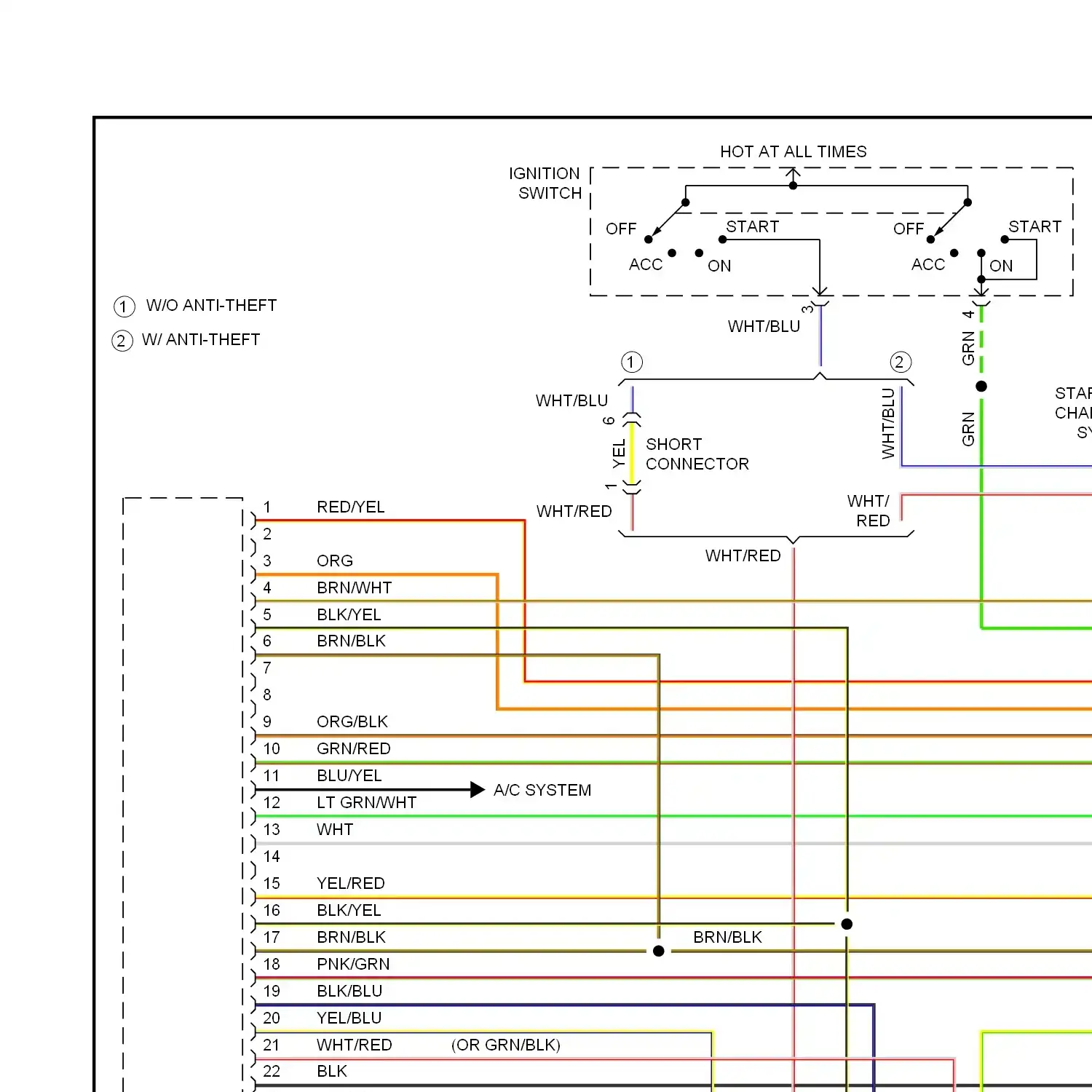This screenshot has width=1092, height=1092.
Task: Click the 'WHT/RED' wire label at pin 21
Action: (x=355, y=1045)
